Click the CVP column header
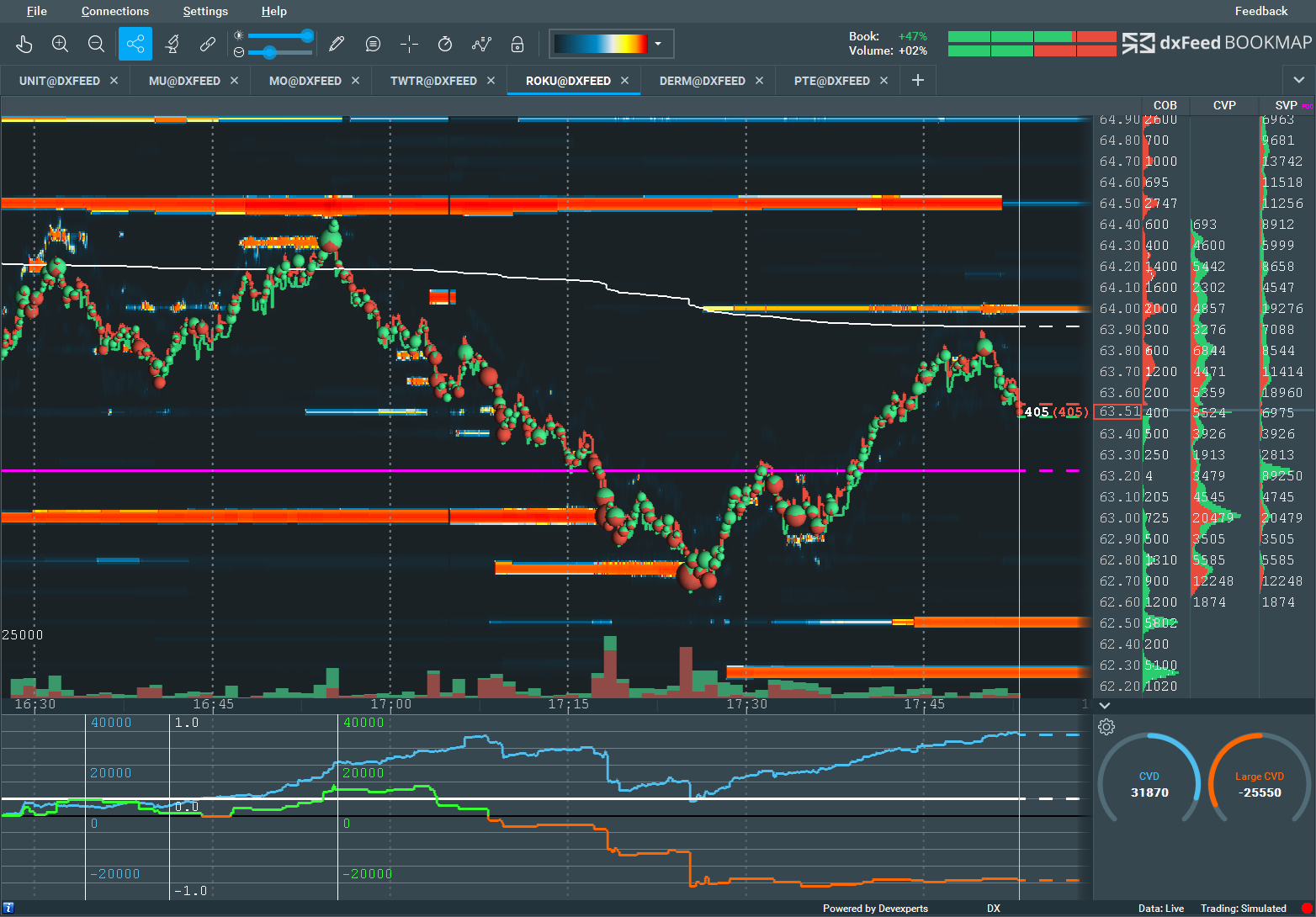This screenshot has width=1316, height=917. coord(1224,105)
